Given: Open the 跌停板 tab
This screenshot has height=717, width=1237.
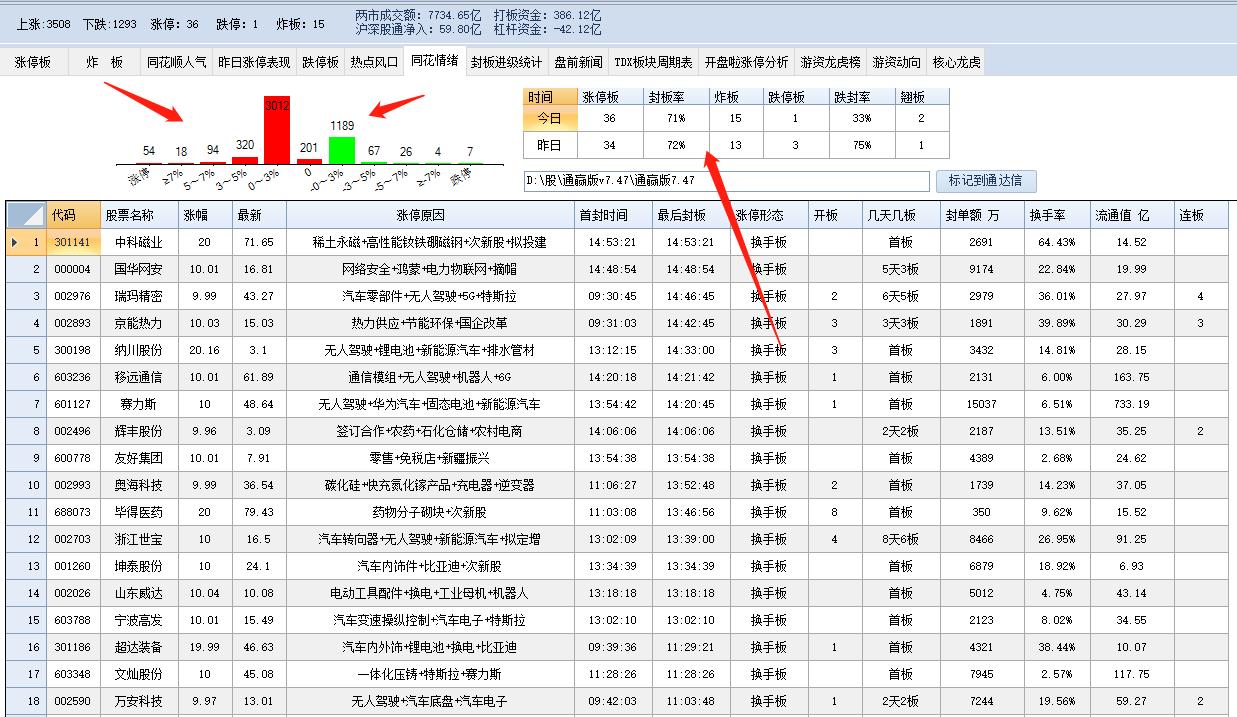Looking at the screenshot, I should pos(320,61).
